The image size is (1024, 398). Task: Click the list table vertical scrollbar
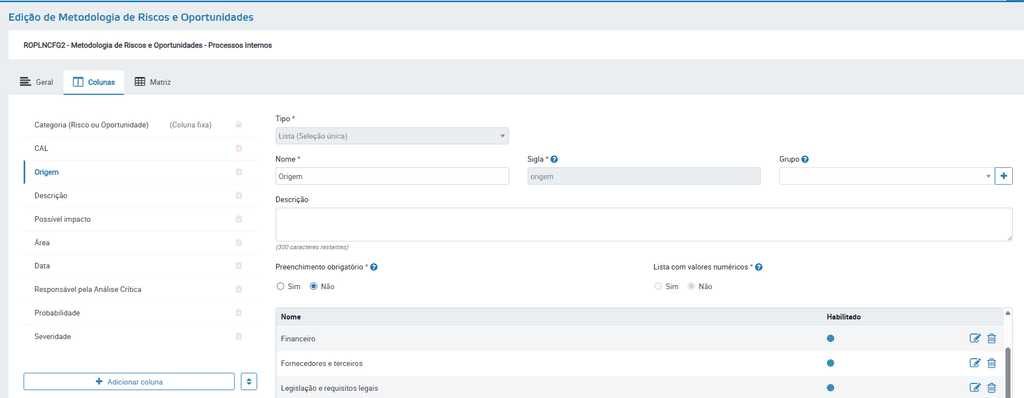click(1008, 372)
